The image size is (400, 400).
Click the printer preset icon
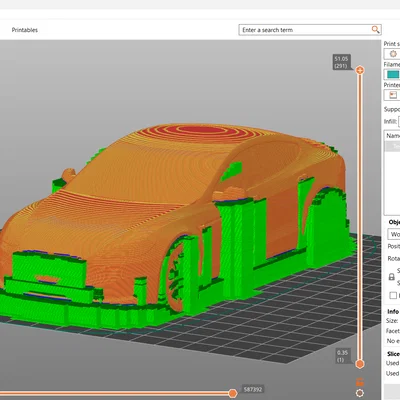393,95
